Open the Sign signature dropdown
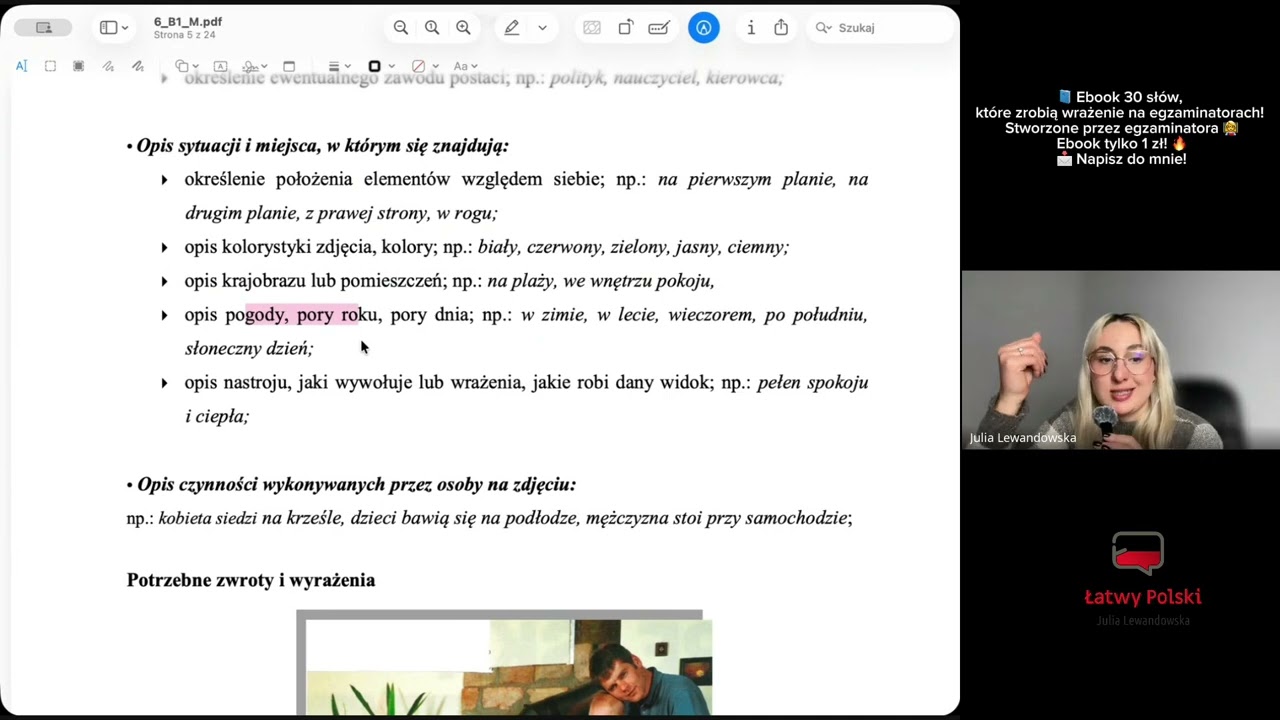This screenshot has height=720, width=1280. [254, 66]
